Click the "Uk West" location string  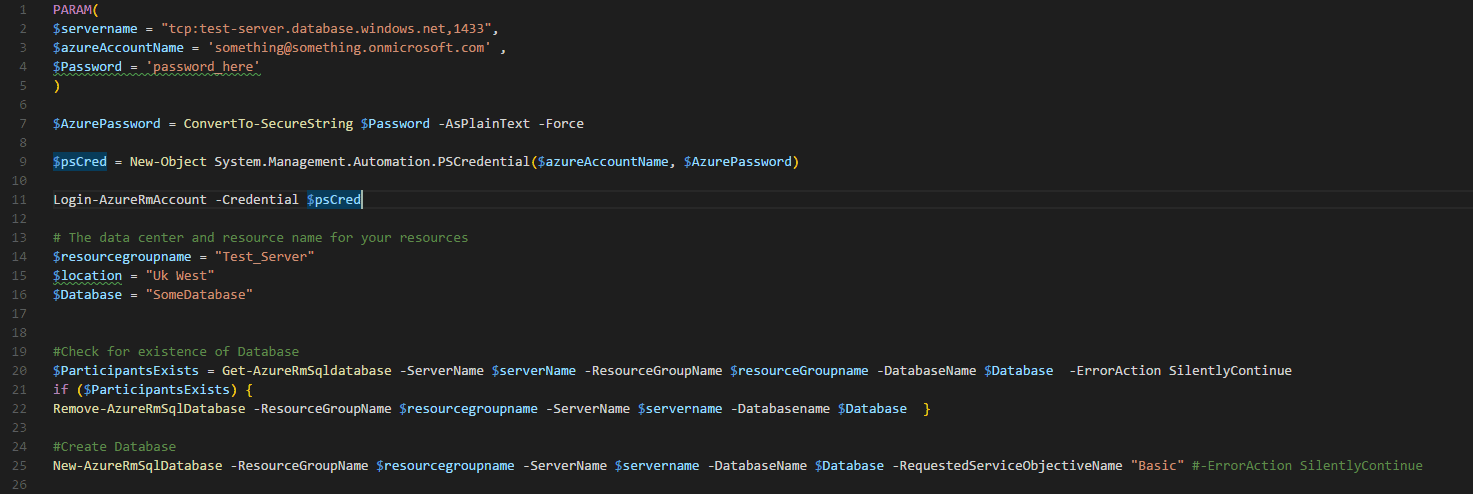pyautogui.click(x=180, y=276)
